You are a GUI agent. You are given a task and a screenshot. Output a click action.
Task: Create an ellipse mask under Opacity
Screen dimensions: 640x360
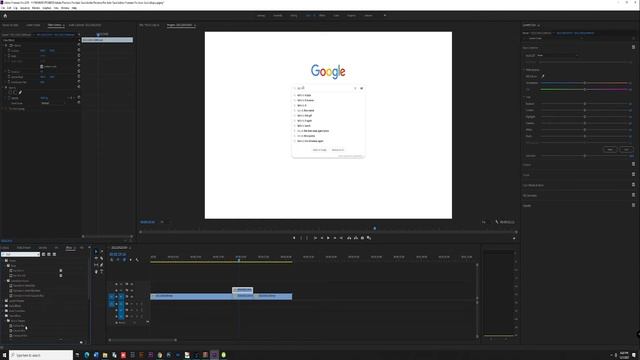(x=10, y=93)
